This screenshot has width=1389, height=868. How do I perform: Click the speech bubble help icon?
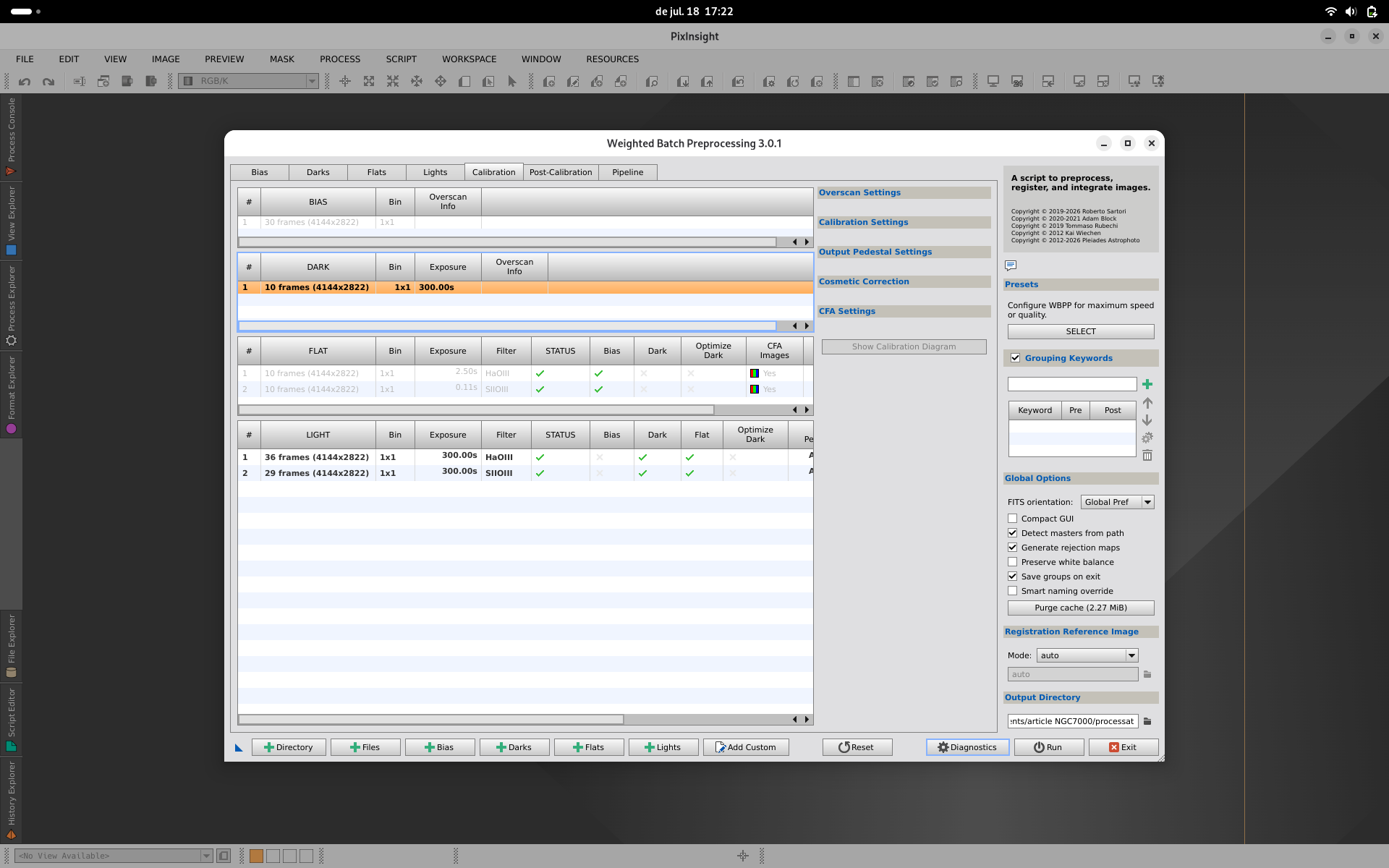point(1011,265)
